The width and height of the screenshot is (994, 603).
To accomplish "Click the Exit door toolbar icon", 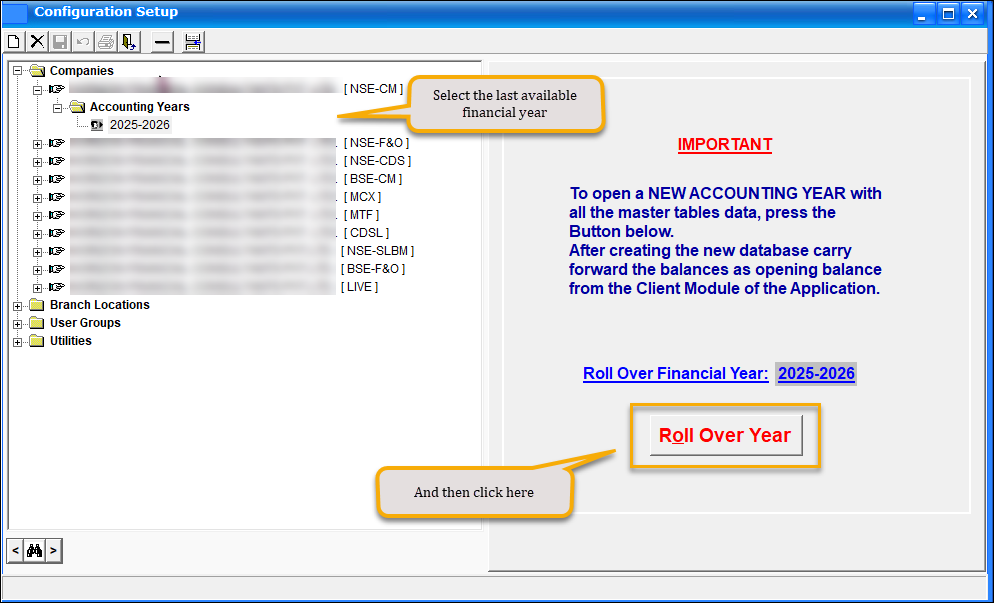I will coord(129,41).
